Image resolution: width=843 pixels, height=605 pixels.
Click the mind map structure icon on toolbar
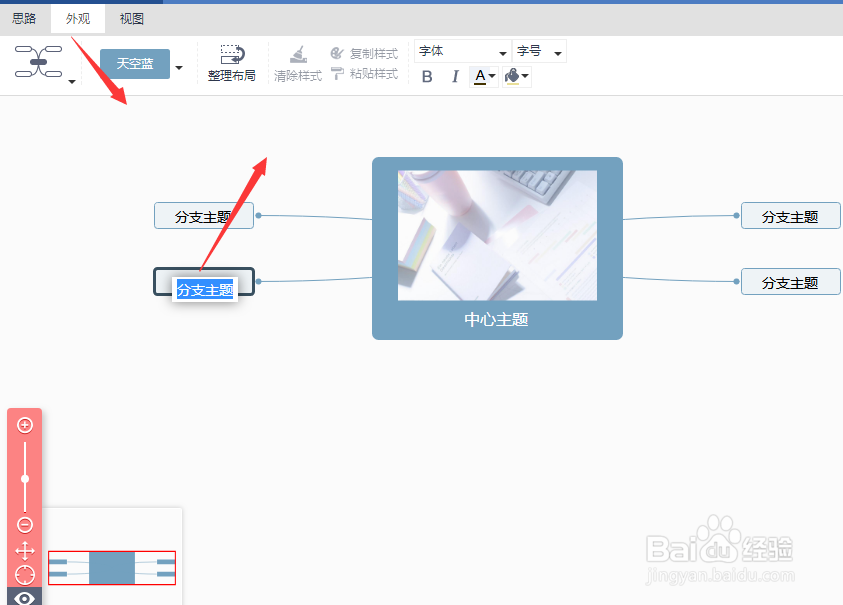36,62
